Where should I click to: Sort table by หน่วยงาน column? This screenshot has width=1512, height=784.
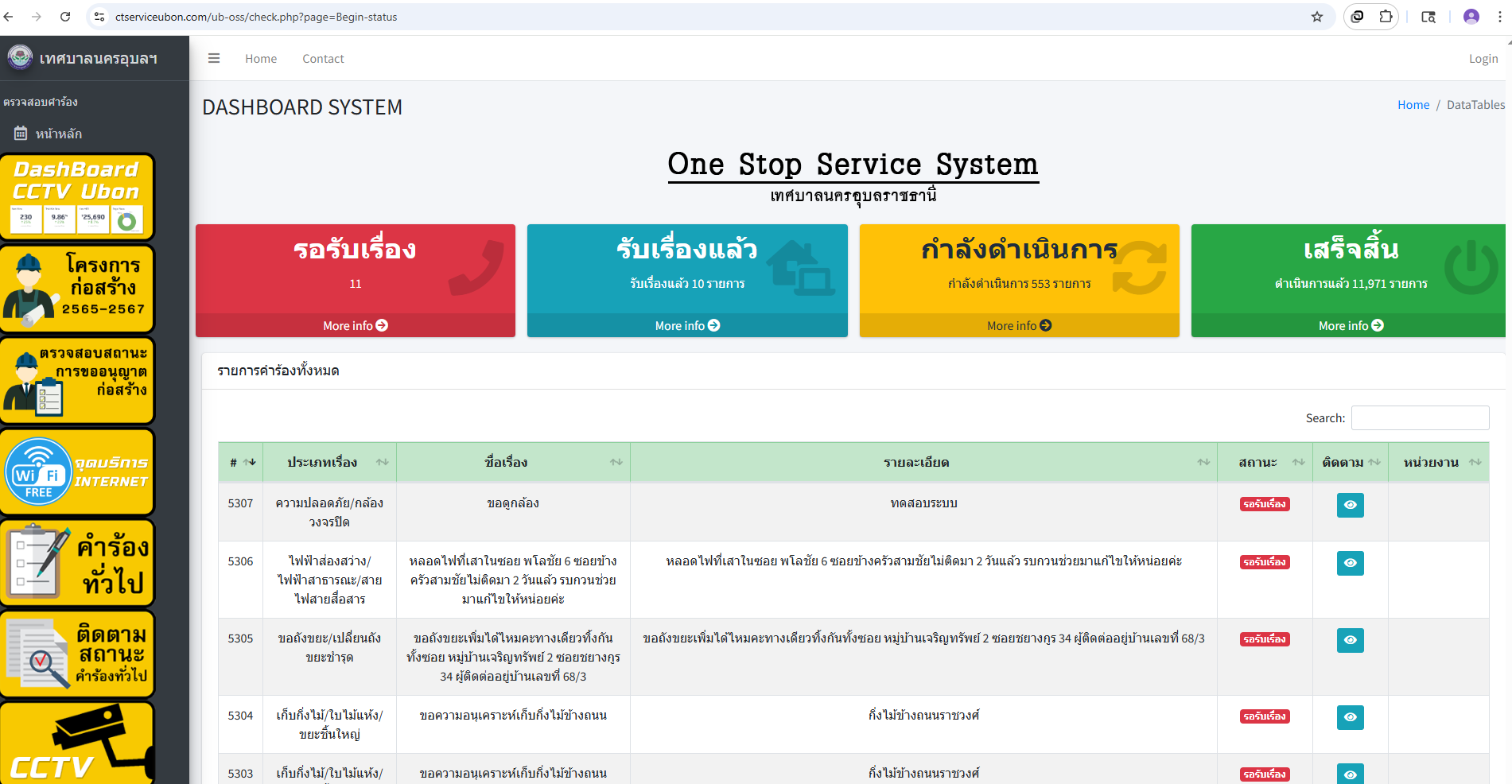click(x=1439, y=462)
